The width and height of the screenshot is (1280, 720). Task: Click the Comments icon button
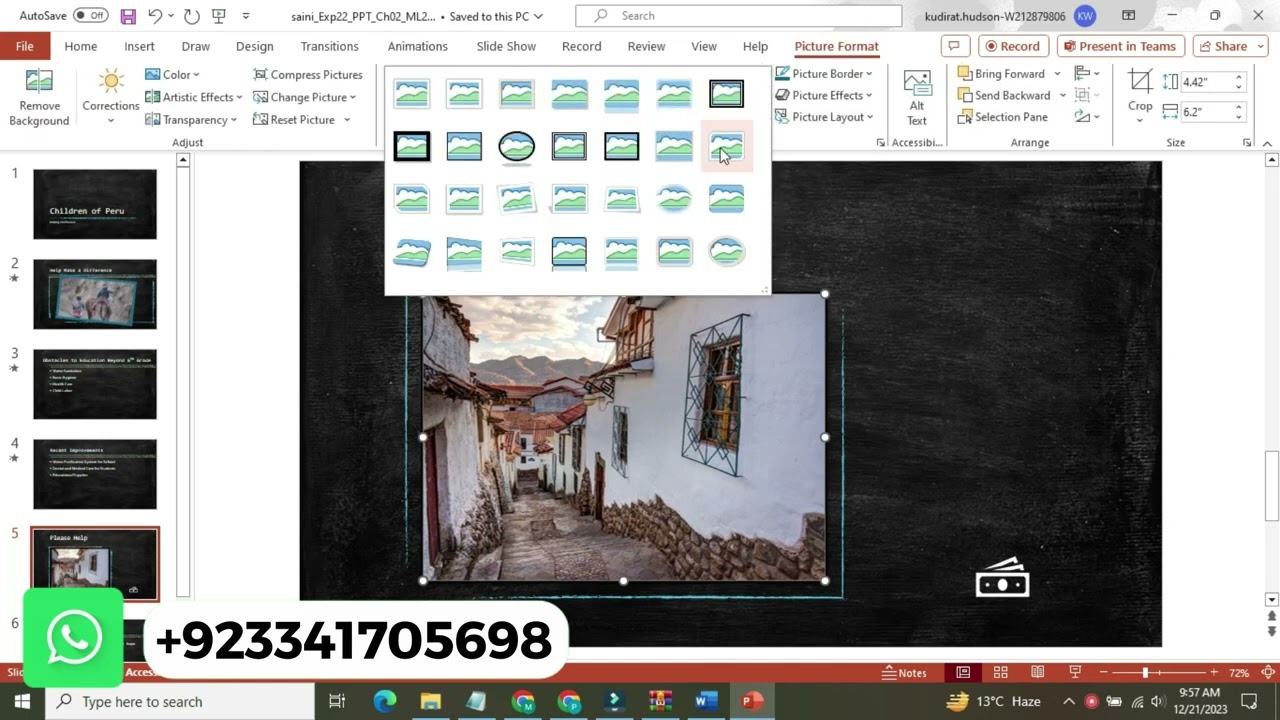(x=954, y=46)
